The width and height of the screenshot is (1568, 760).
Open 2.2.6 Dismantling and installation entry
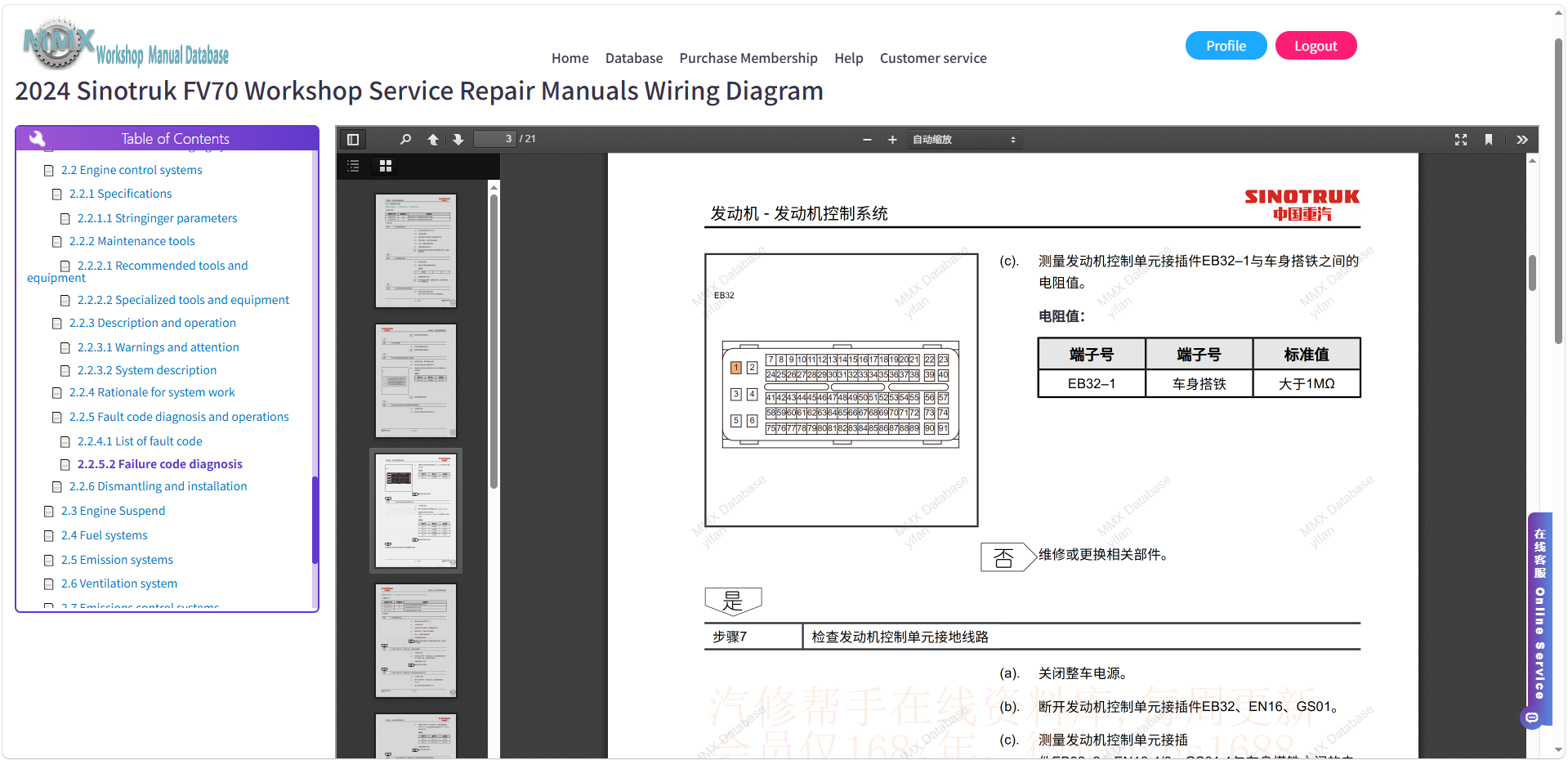click(159, 486)
